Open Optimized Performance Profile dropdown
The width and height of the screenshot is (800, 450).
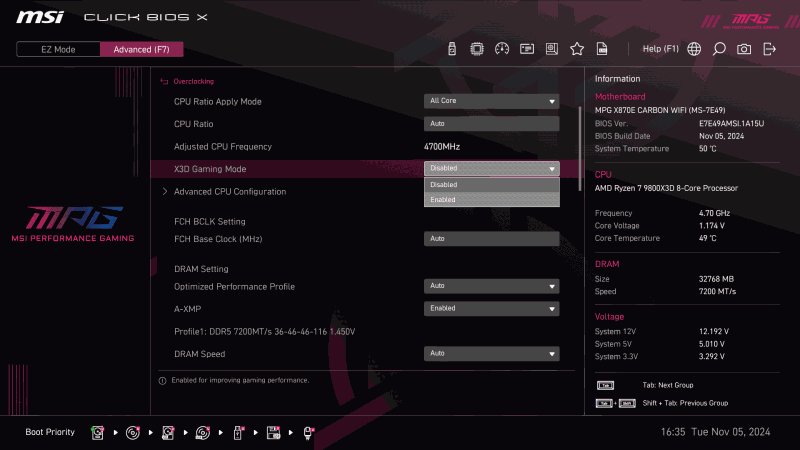492,286
